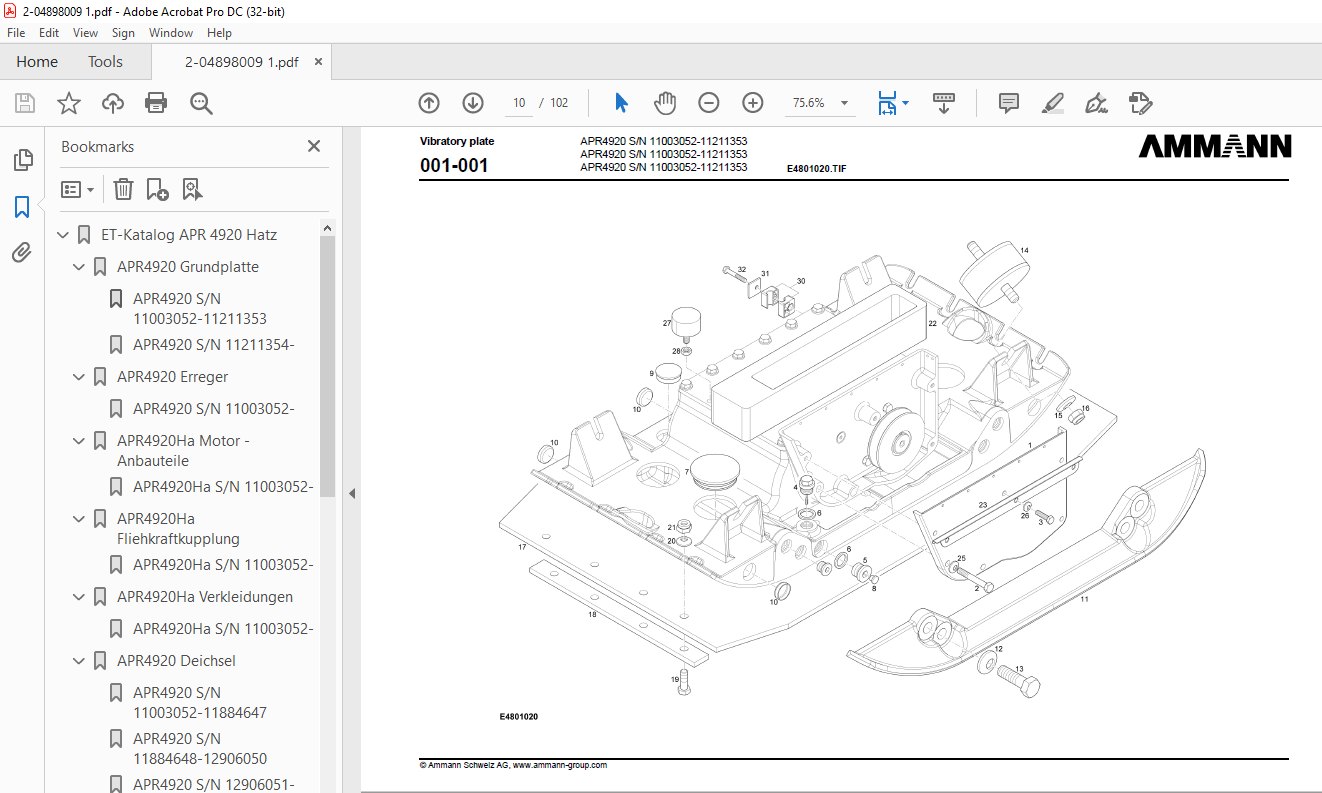Open the View menu

(85, 33)
